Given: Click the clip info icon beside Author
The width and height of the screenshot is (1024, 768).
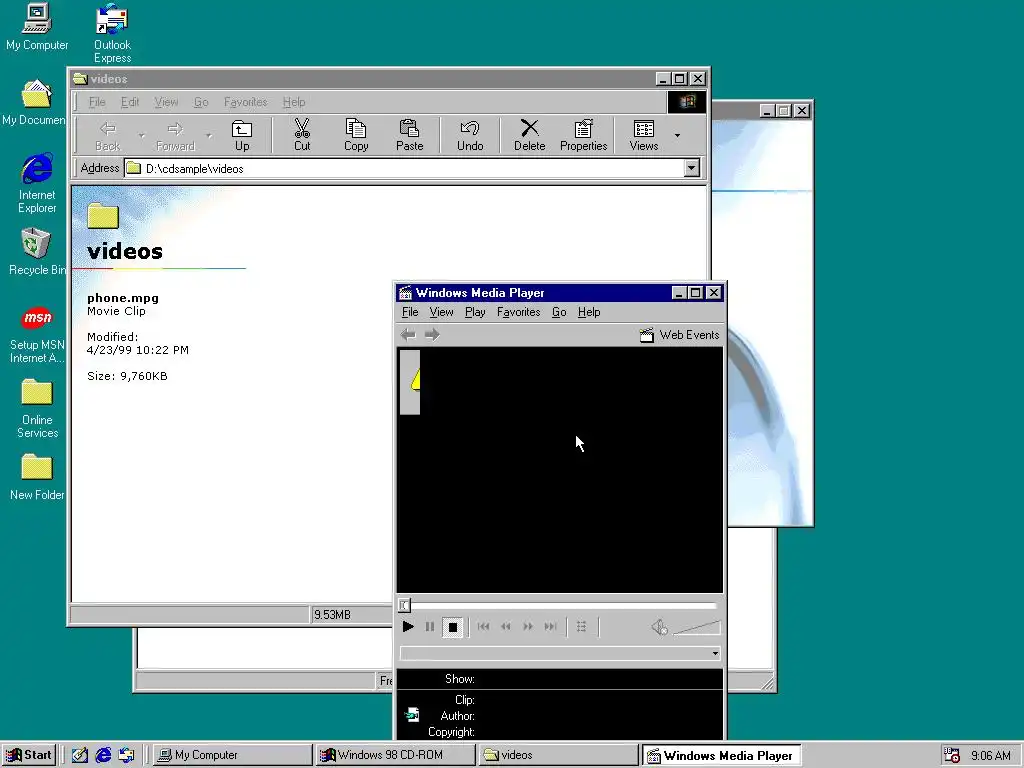Looking at the screenshot, I should 412,714.
